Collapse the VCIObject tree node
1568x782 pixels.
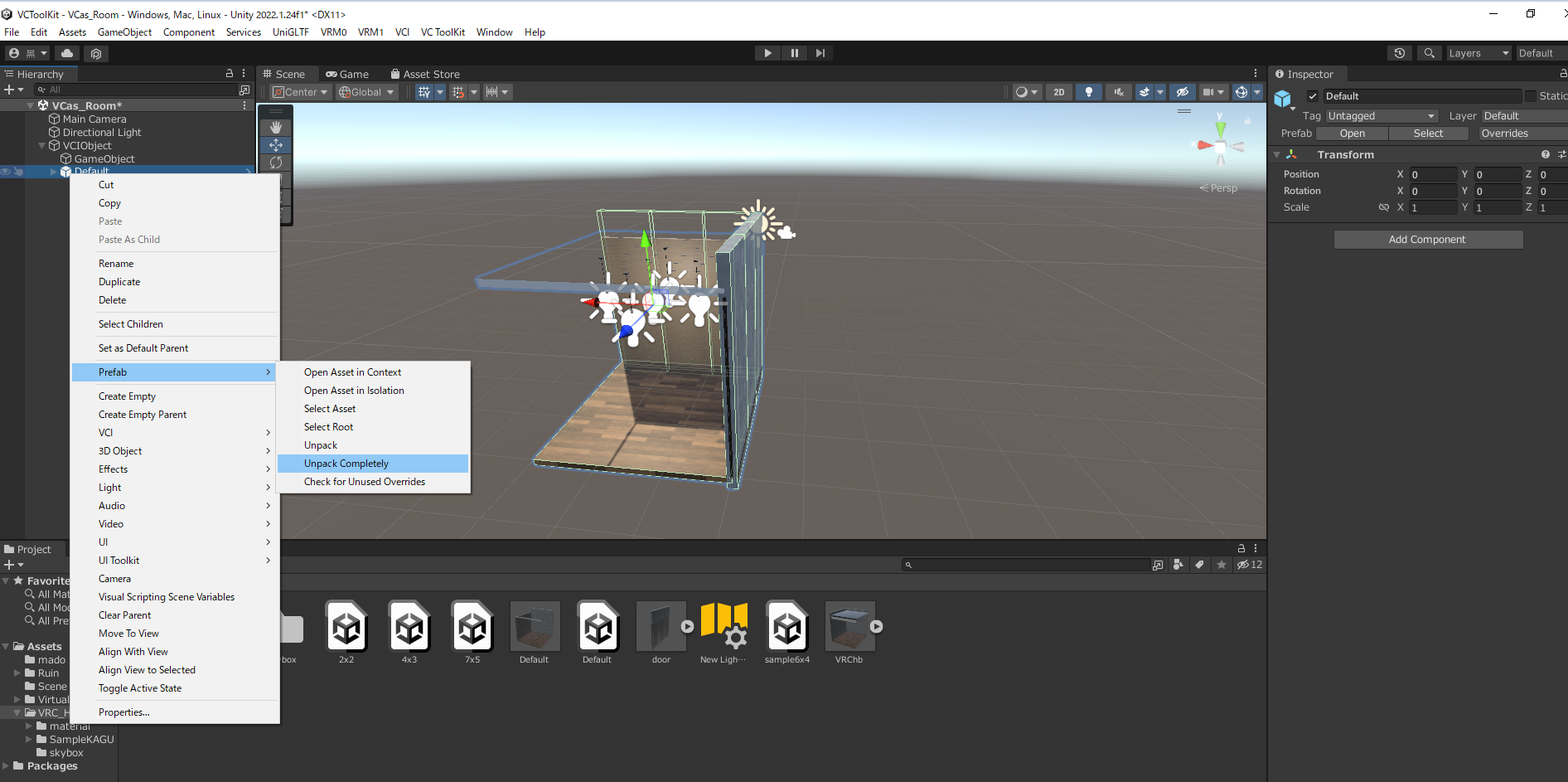[42, 145]
